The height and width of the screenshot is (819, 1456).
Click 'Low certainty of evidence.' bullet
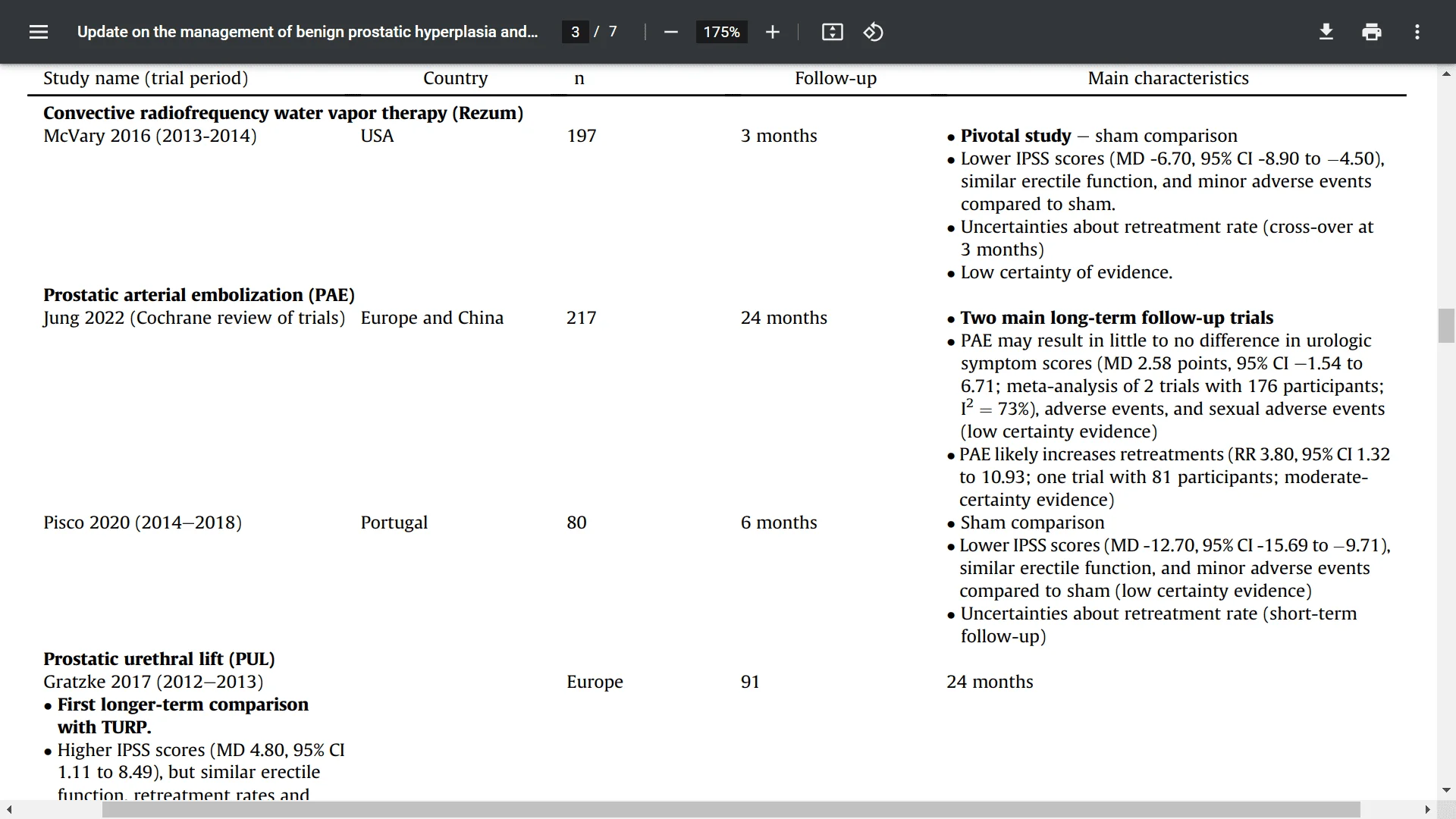point(1066,272)
